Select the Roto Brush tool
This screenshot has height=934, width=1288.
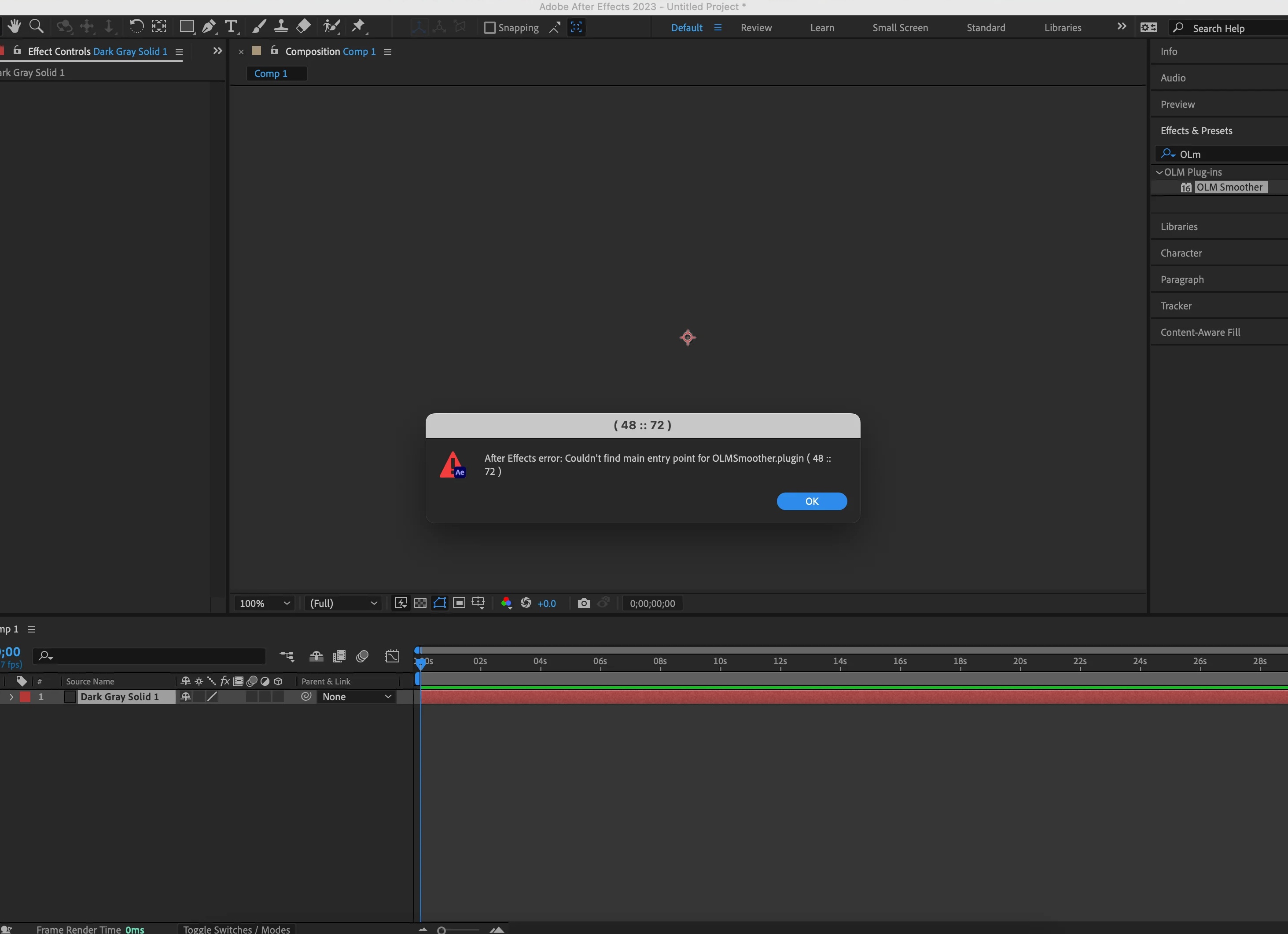click(331, 26)
